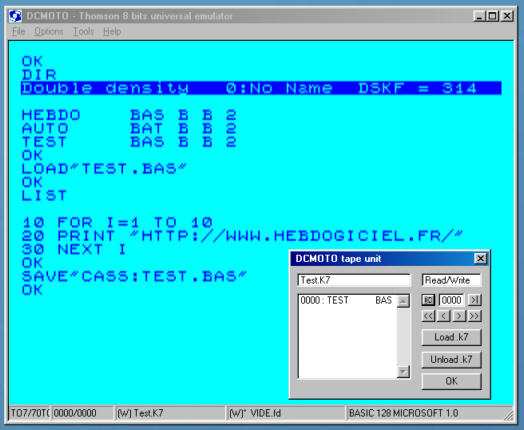Confirm tape unit dialog with OK
This screenshot has width=524, height=430.
click(x=451, y=381)
